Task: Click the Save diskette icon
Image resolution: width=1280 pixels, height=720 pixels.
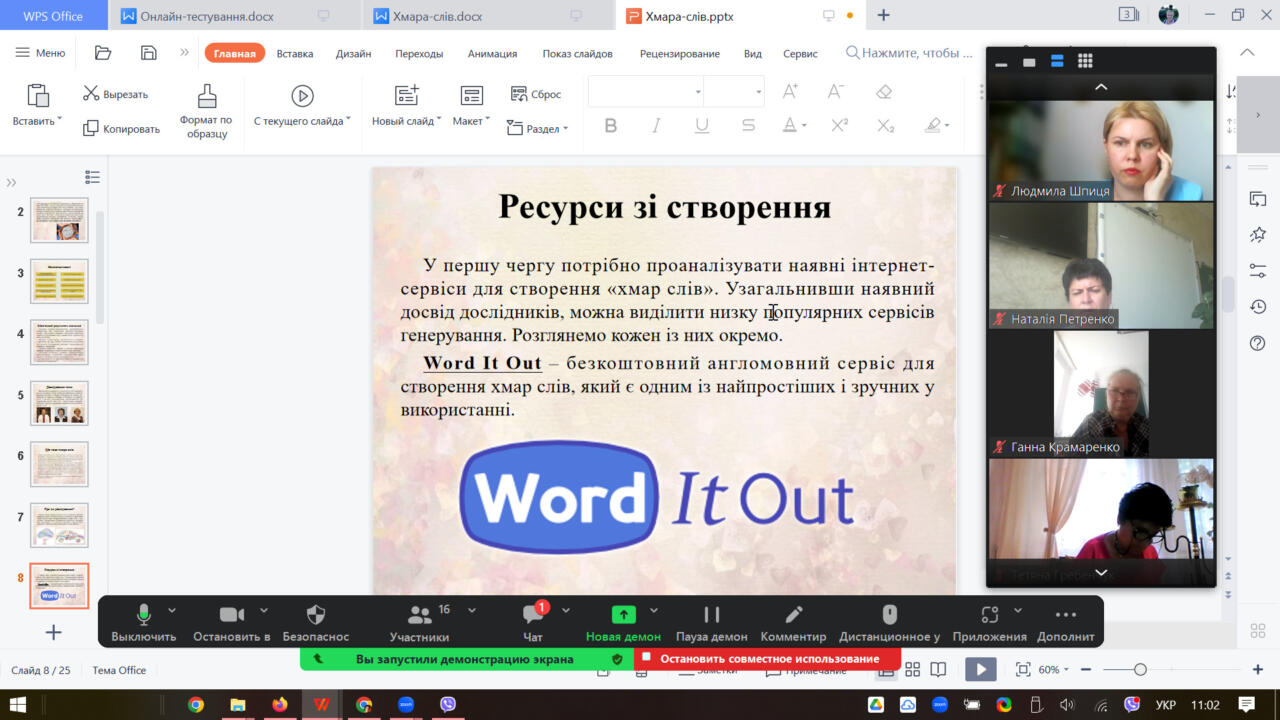Action: tap(149, 53)
